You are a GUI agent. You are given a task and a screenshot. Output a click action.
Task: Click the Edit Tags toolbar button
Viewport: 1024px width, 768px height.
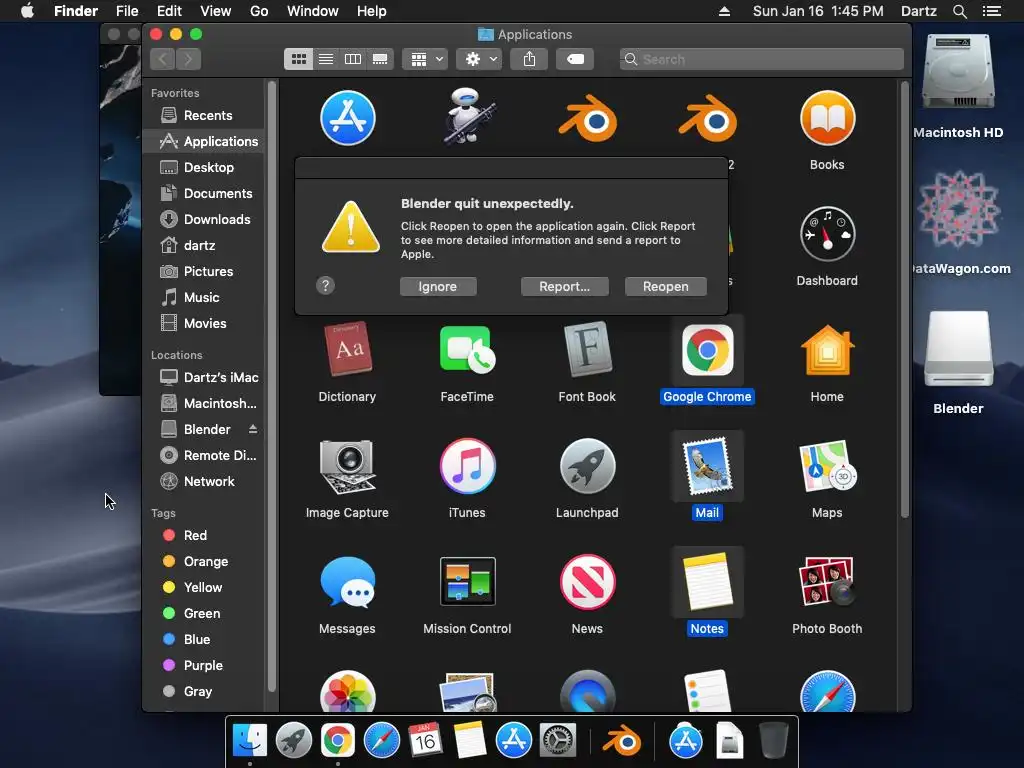[575, 59]
